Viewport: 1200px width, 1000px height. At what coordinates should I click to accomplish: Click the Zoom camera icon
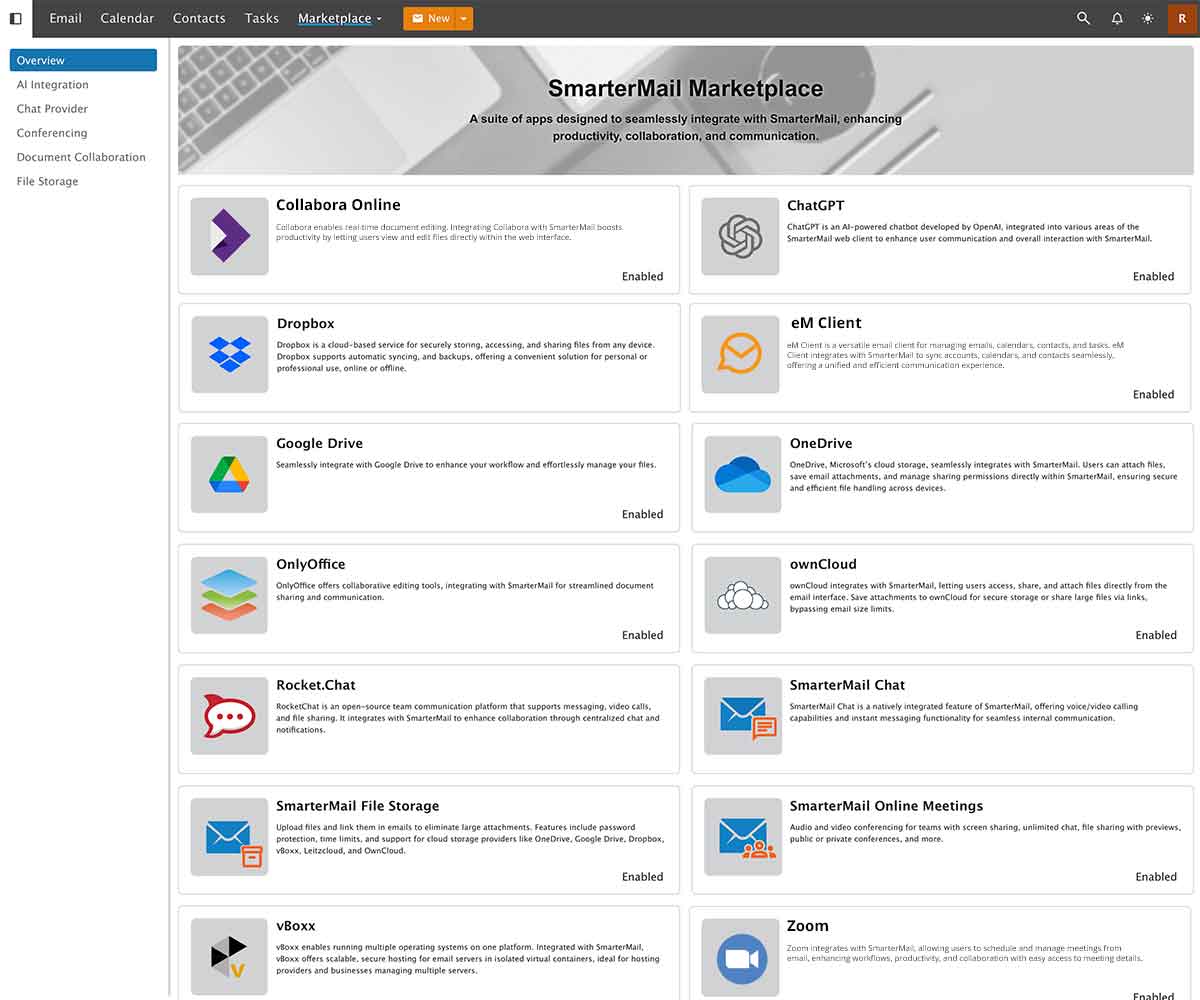pos(740,957)
